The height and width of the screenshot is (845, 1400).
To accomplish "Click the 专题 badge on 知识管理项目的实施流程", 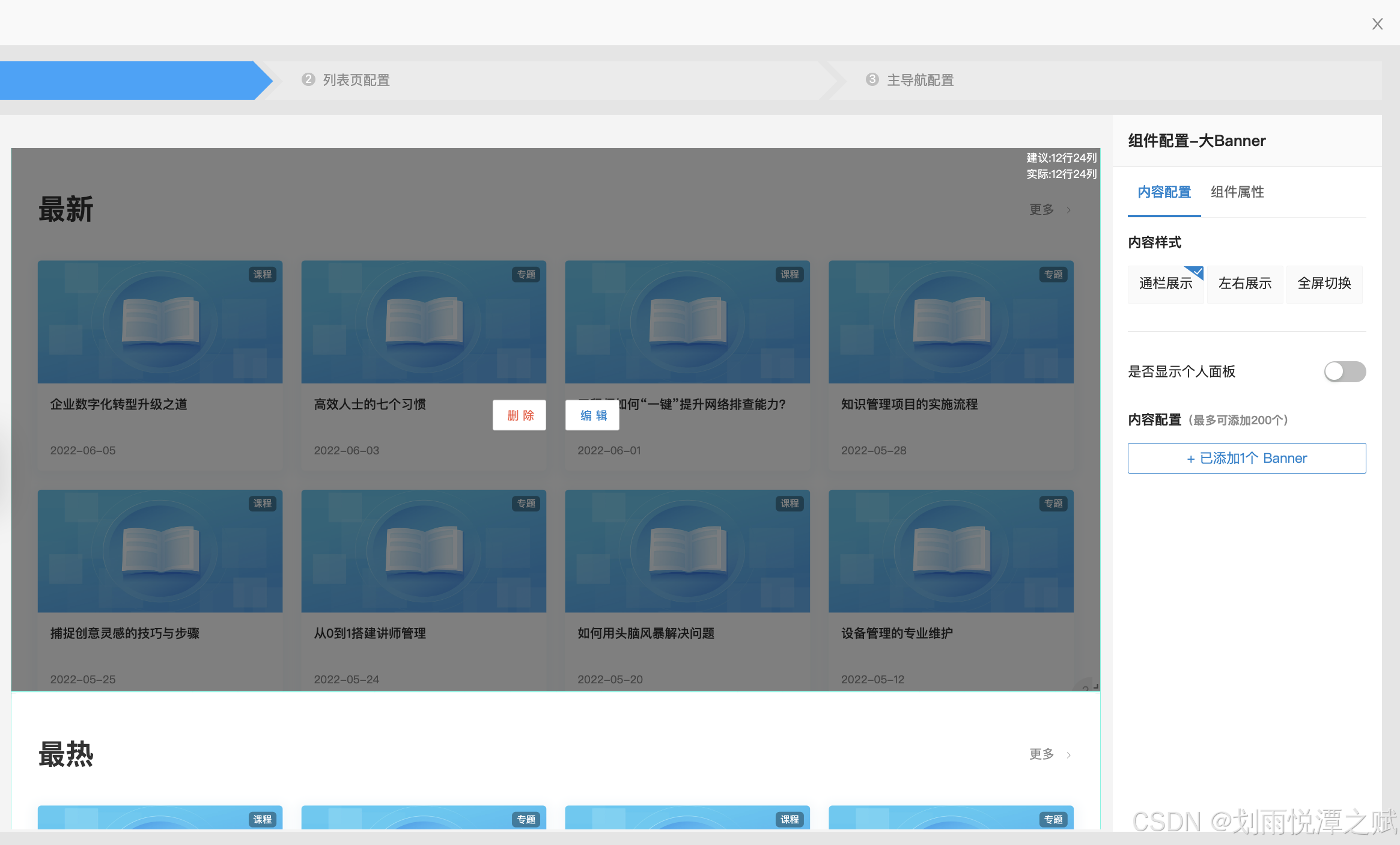I will click(1053, 275).
